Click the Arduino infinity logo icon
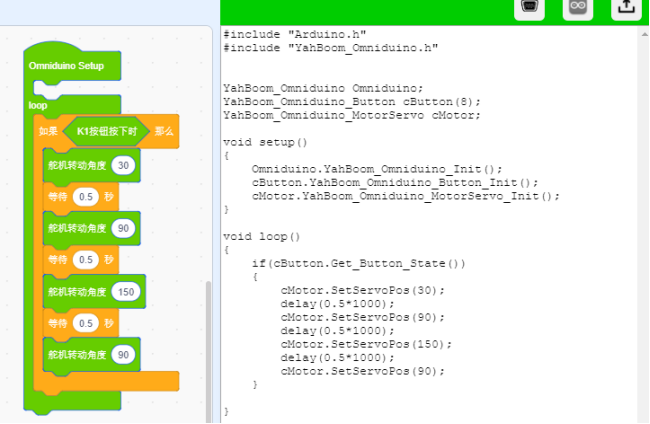650x424 pixels. pos(577,7)
